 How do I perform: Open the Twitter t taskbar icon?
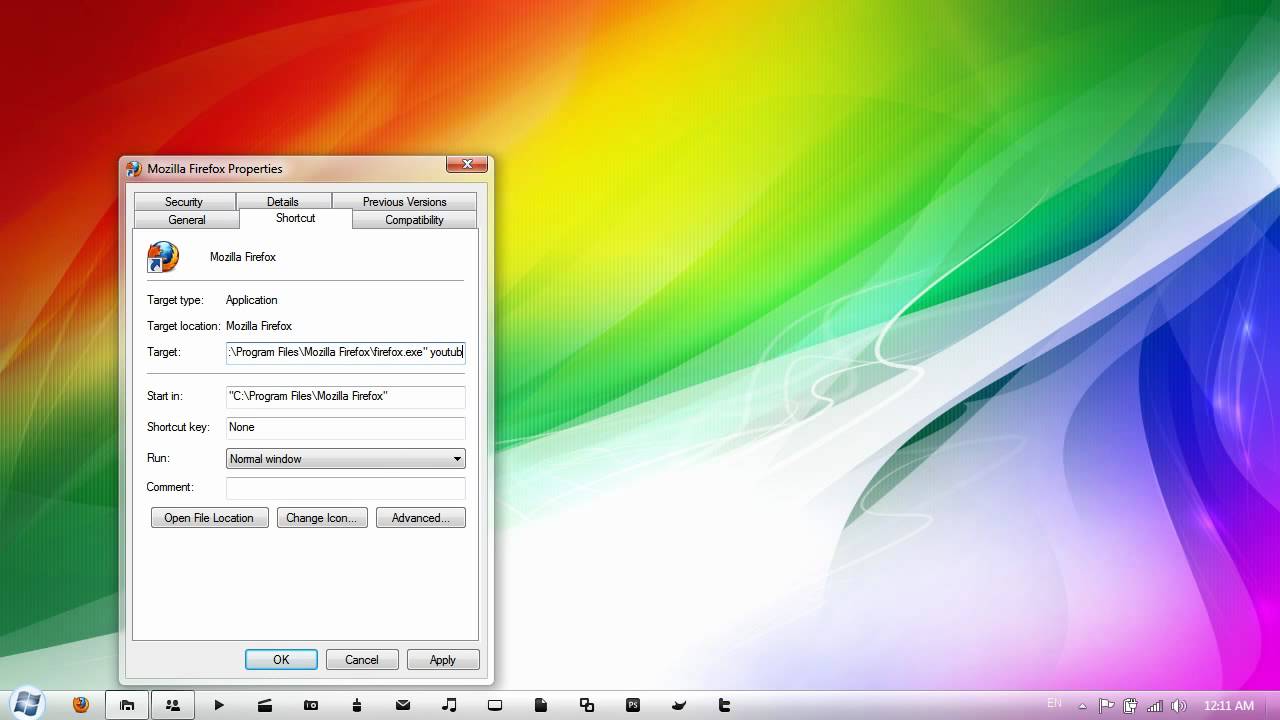[725, 705]
